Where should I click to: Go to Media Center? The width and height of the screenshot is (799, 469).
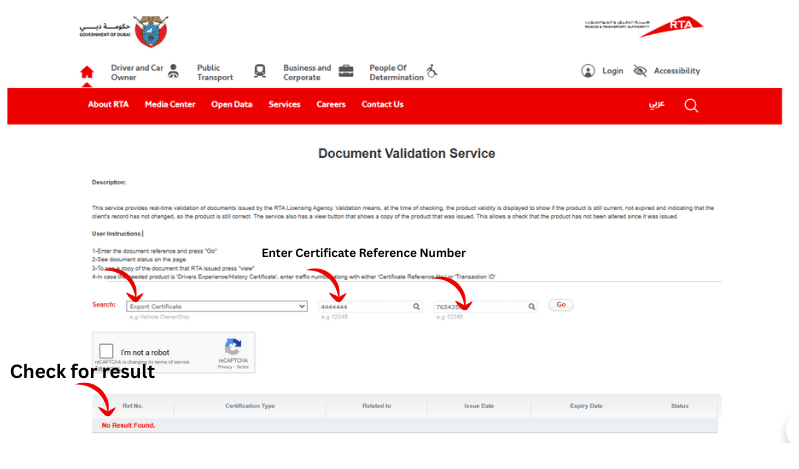coord(170,105)
